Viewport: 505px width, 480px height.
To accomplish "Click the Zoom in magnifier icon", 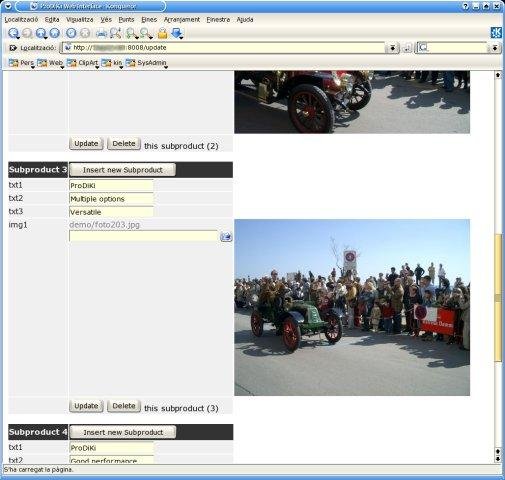I will [132, 33].
